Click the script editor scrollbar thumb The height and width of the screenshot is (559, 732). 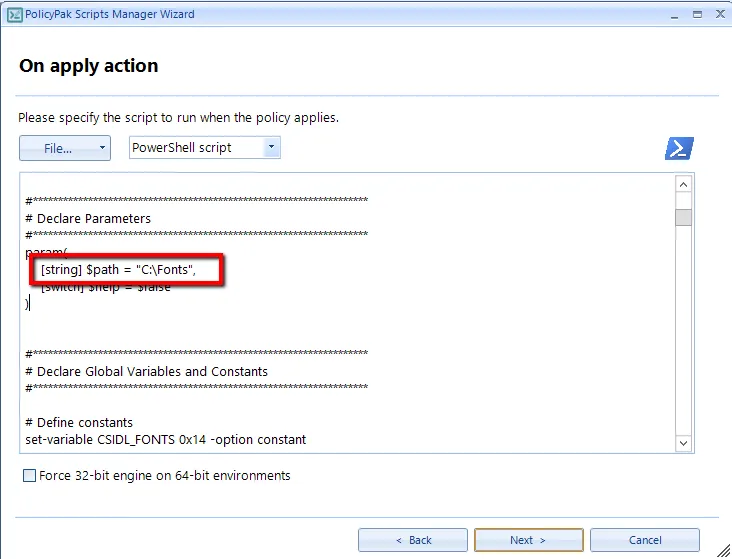coord(684,217)
